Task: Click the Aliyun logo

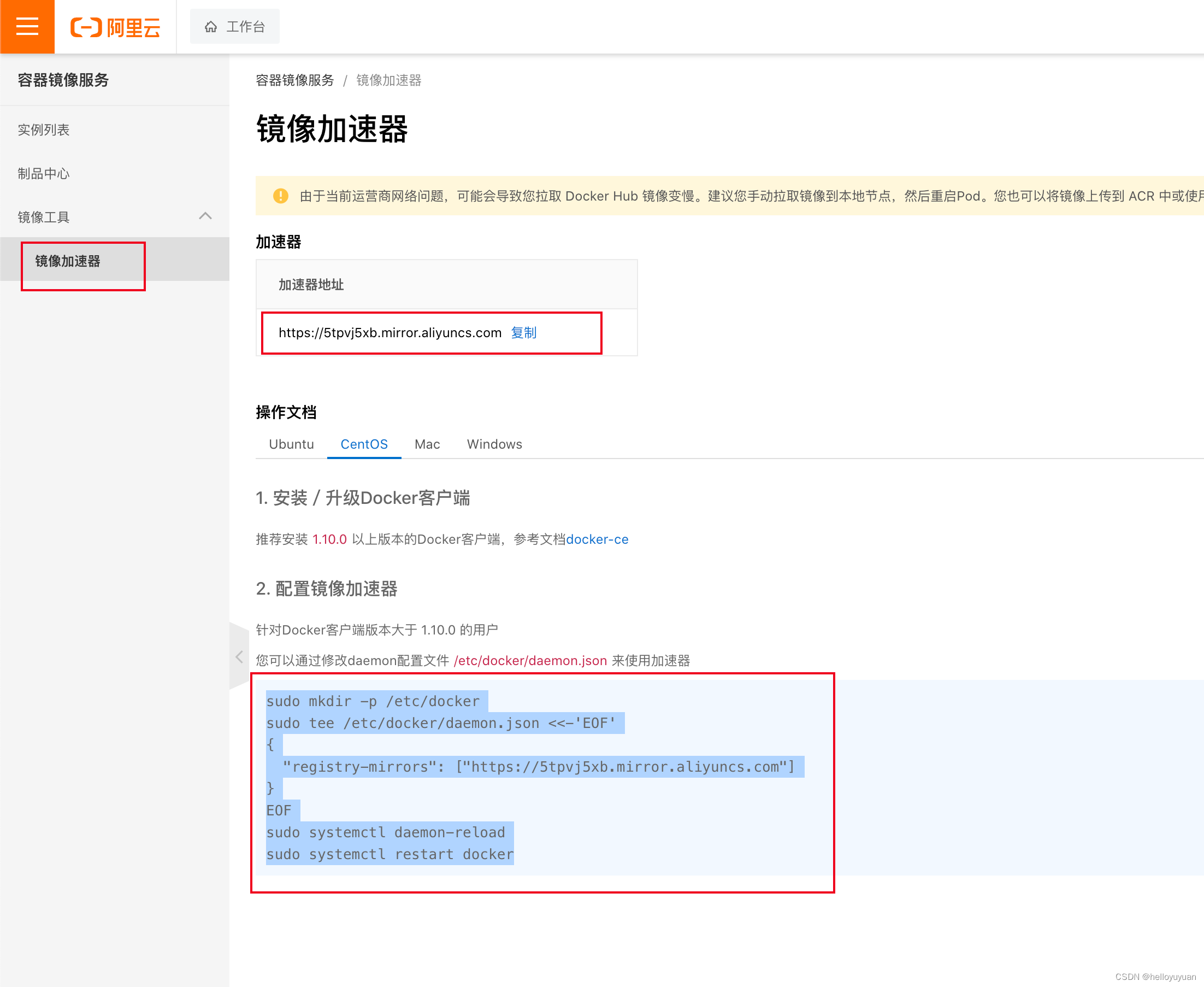Action: coord(115,27)
